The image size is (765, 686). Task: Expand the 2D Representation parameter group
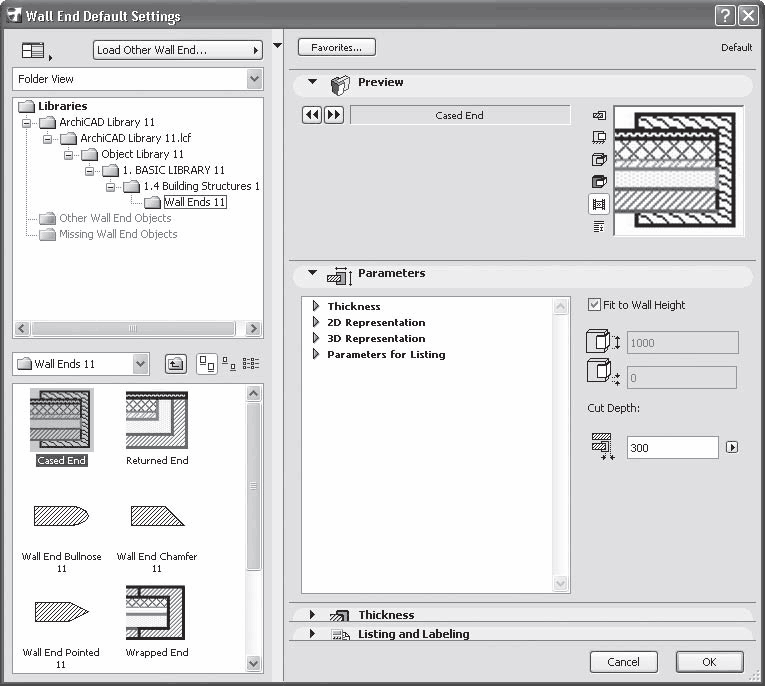(317, 323)
